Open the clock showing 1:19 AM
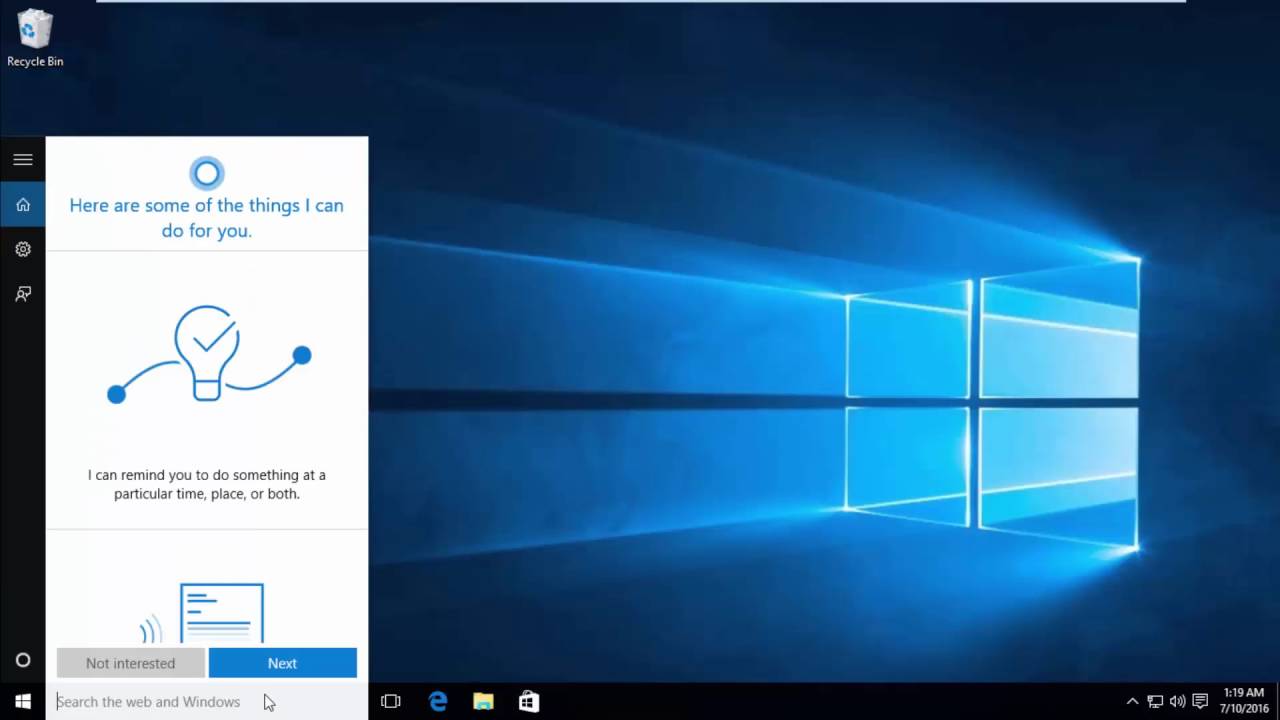1280x720 pixels. [1244, 701]
